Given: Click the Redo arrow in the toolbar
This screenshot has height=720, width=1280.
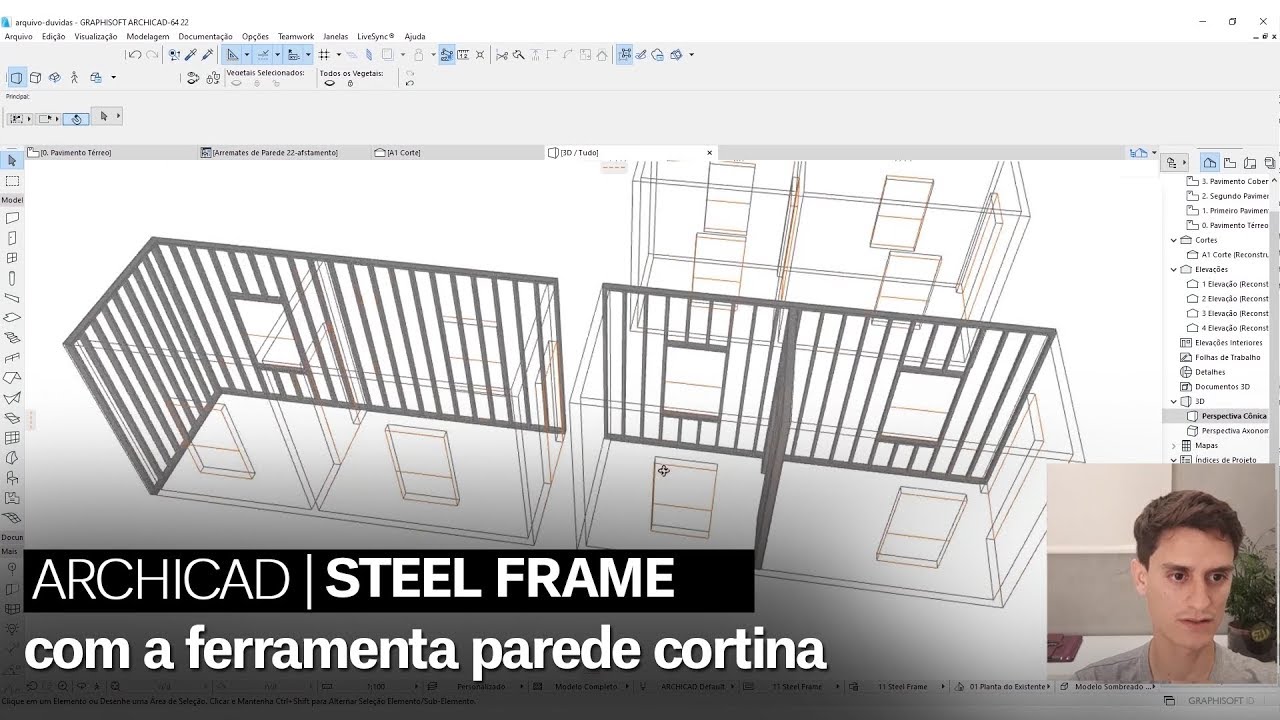Looking at the screenshot, I should [x=152, y=55].
